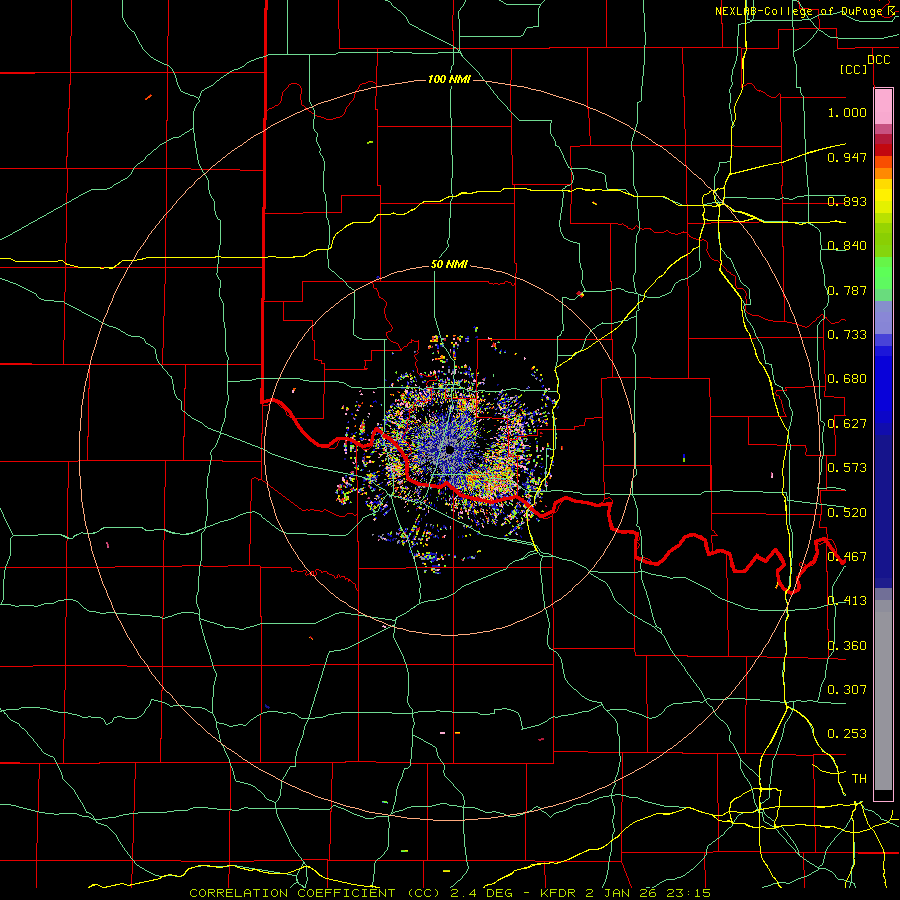Screen dimensions: 900x900
Task: Click the "100 NMI" range ring label
Action: point(449,79)
